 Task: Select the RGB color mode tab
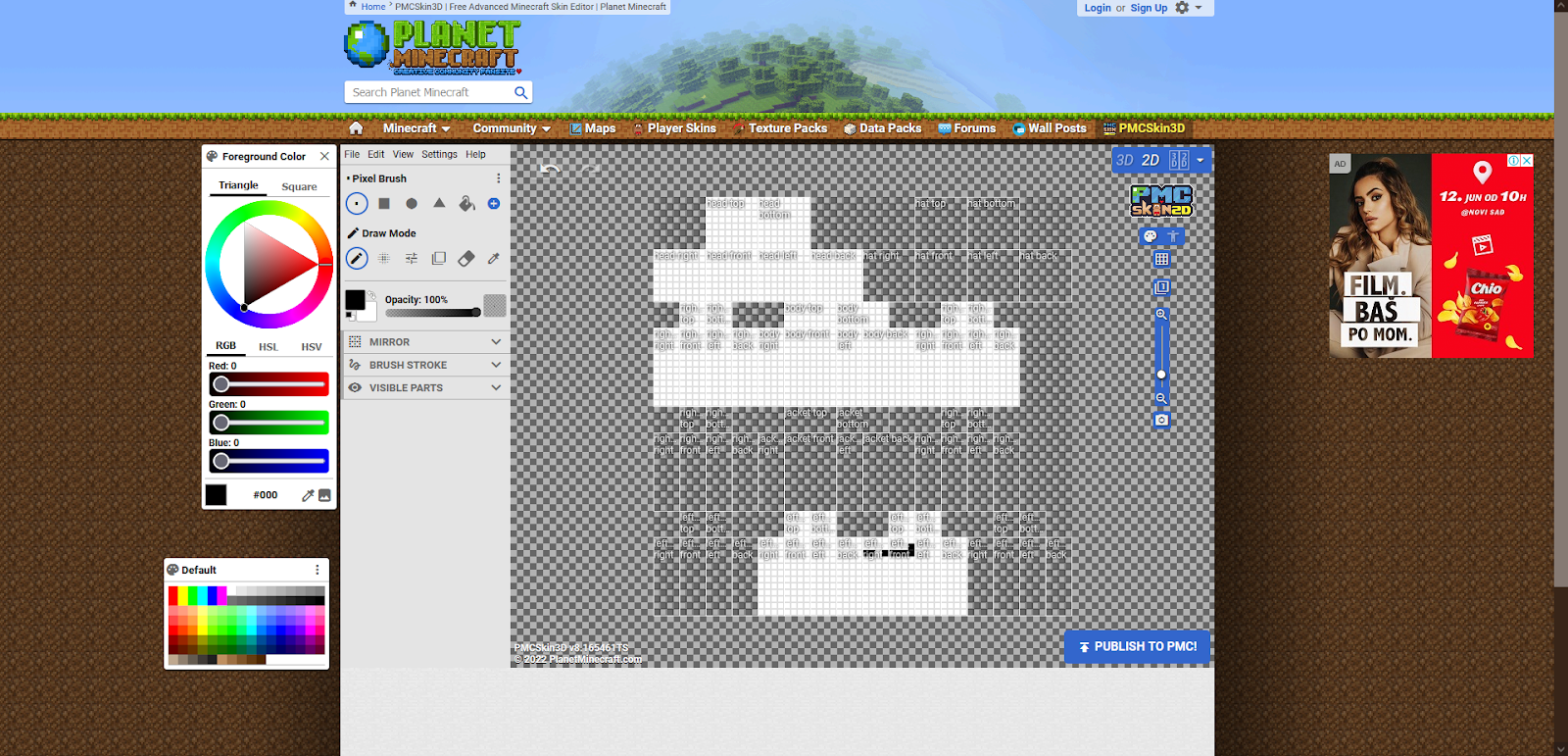(225, 346)
